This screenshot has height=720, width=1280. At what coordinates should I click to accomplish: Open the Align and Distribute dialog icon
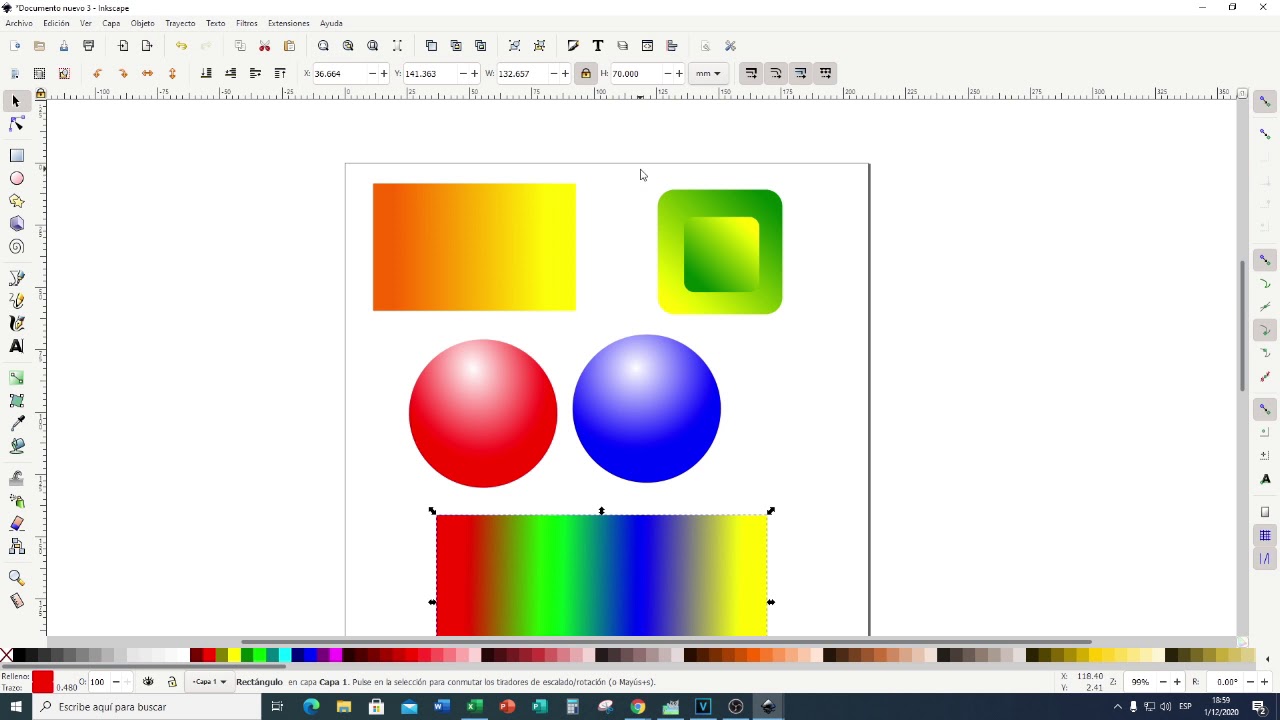coord(672,46)
